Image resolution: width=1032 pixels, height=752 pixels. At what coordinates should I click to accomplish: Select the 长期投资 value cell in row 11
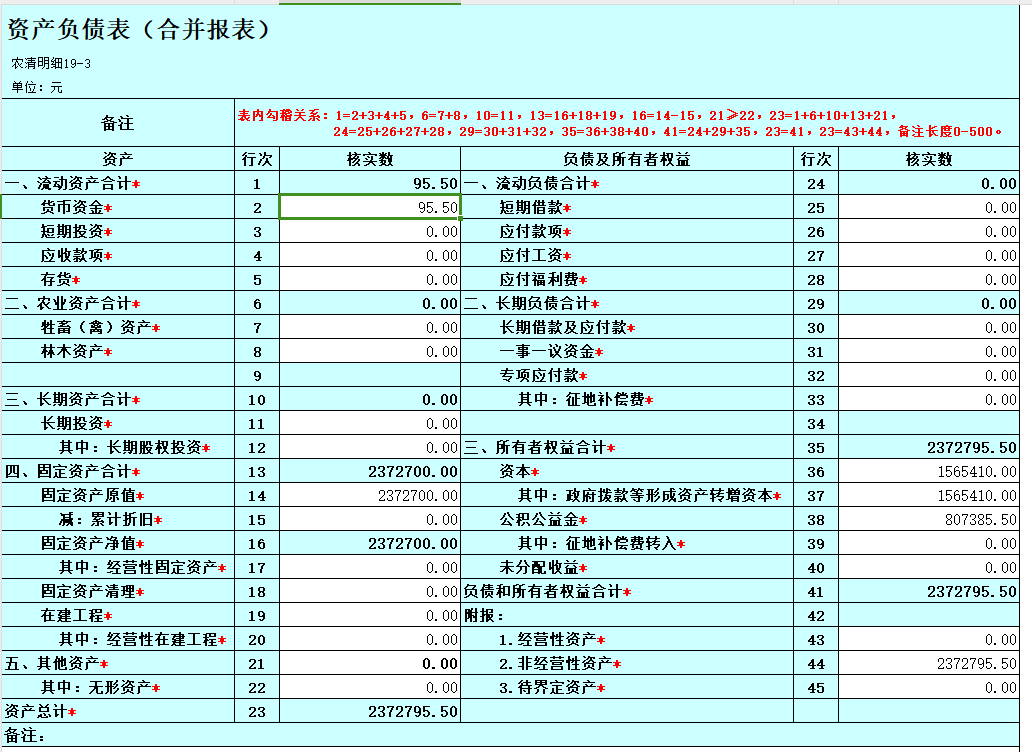point(370,423)
